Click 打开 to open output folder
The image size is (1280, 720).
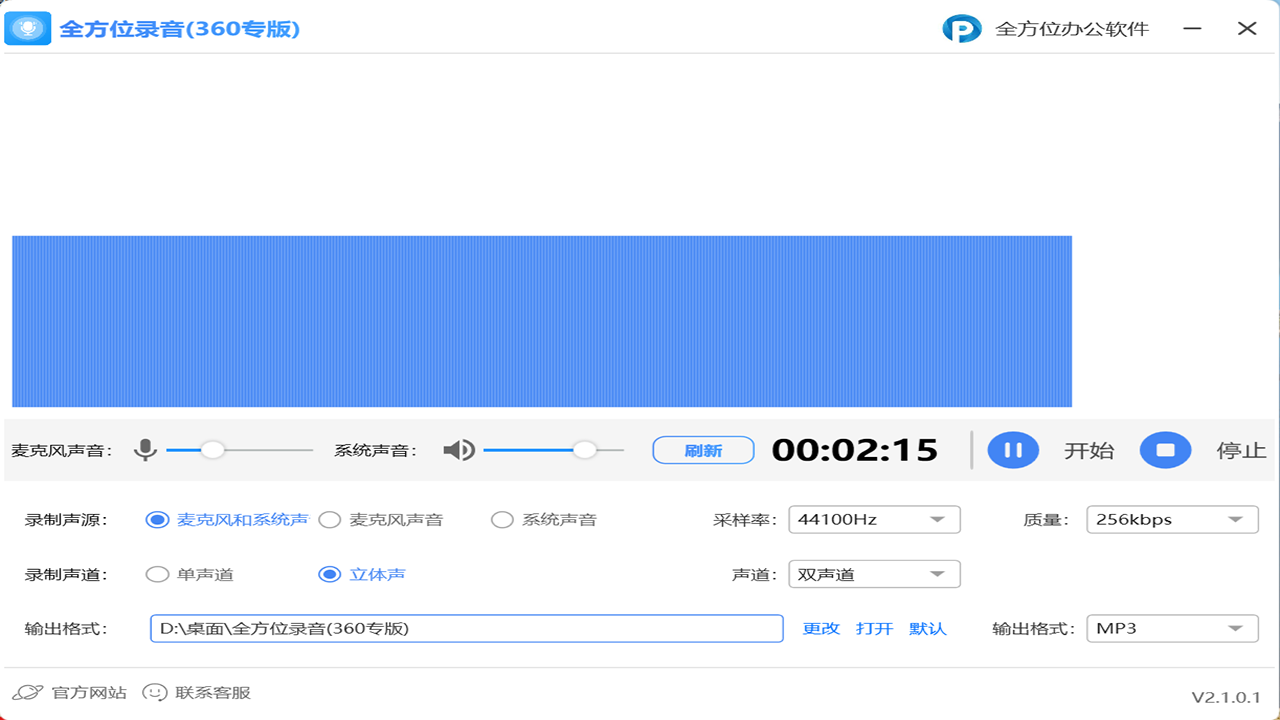tap(874, 628)
